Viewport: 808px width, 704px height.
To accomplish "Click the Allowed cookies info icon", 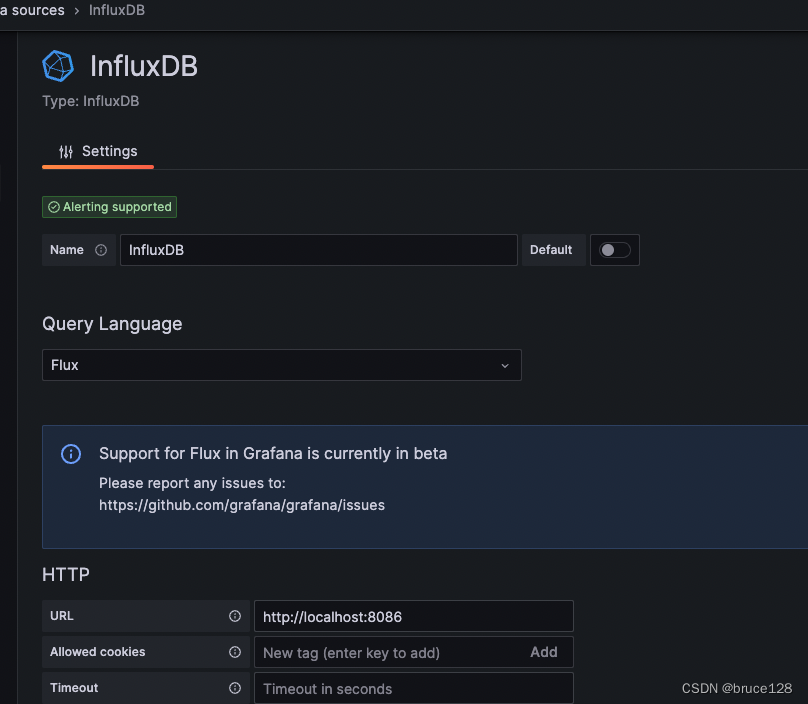I will pyautogui.click(x=235, y=652).
